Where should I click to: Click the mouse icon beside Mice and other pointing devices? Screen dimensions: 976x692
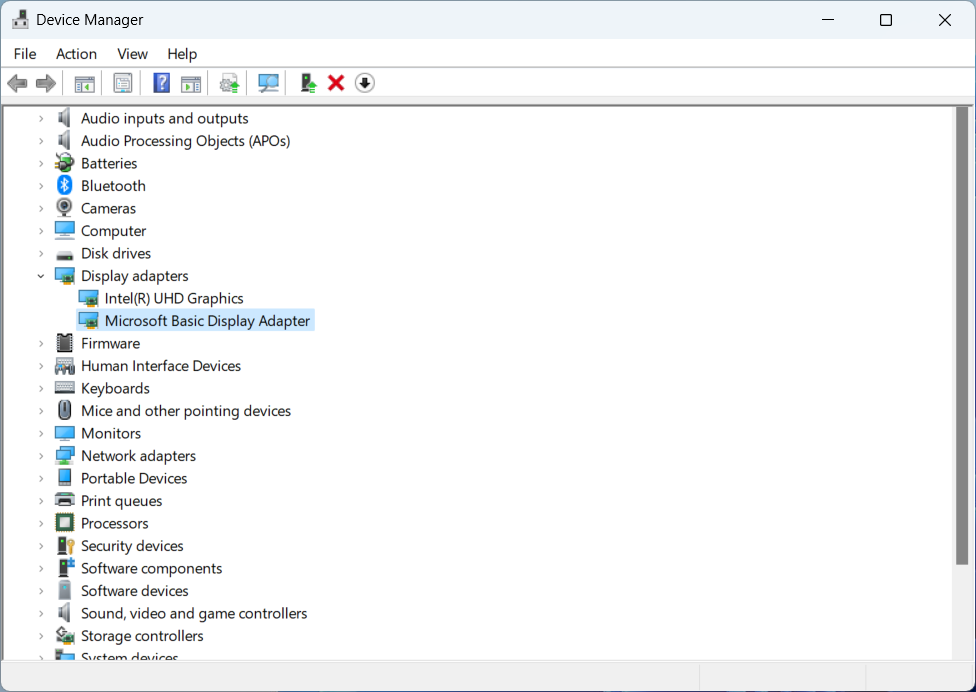65,410
